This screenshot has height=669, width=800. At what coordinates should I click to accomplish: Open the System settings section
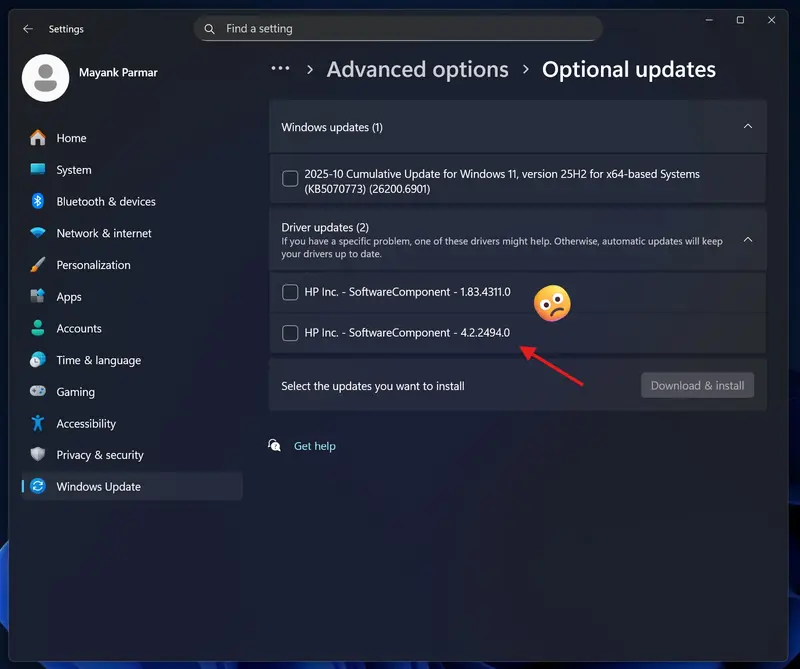(x=70, y=170)
